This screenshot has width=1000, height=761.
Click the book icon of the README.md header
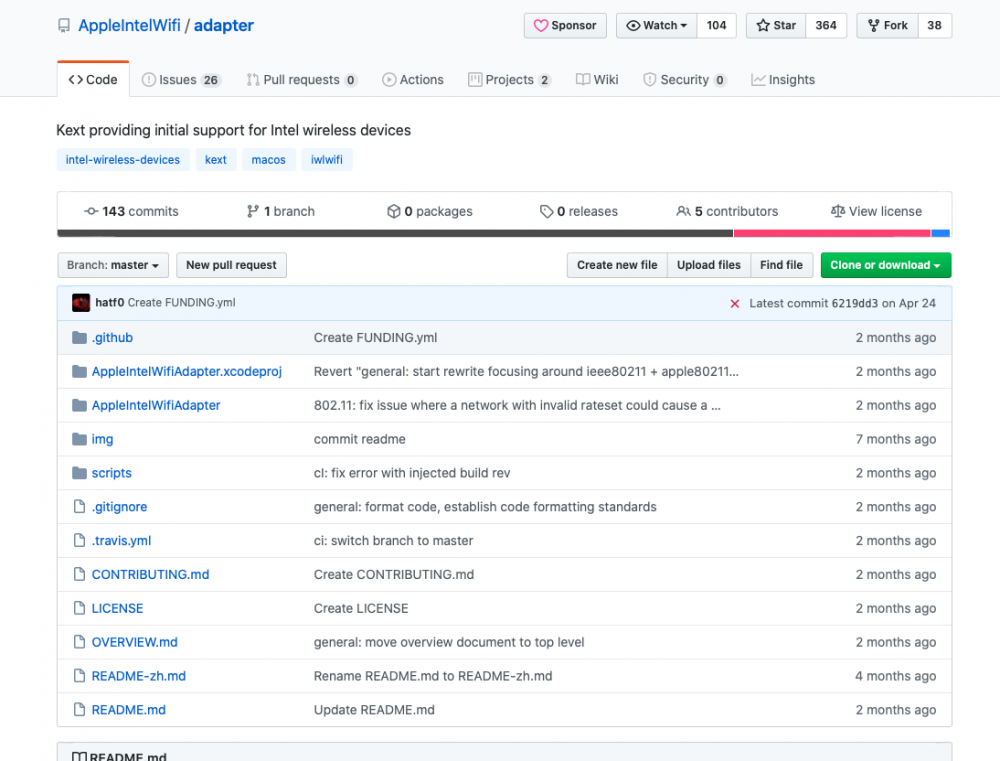pyautogui.click(x=79, y=757)
